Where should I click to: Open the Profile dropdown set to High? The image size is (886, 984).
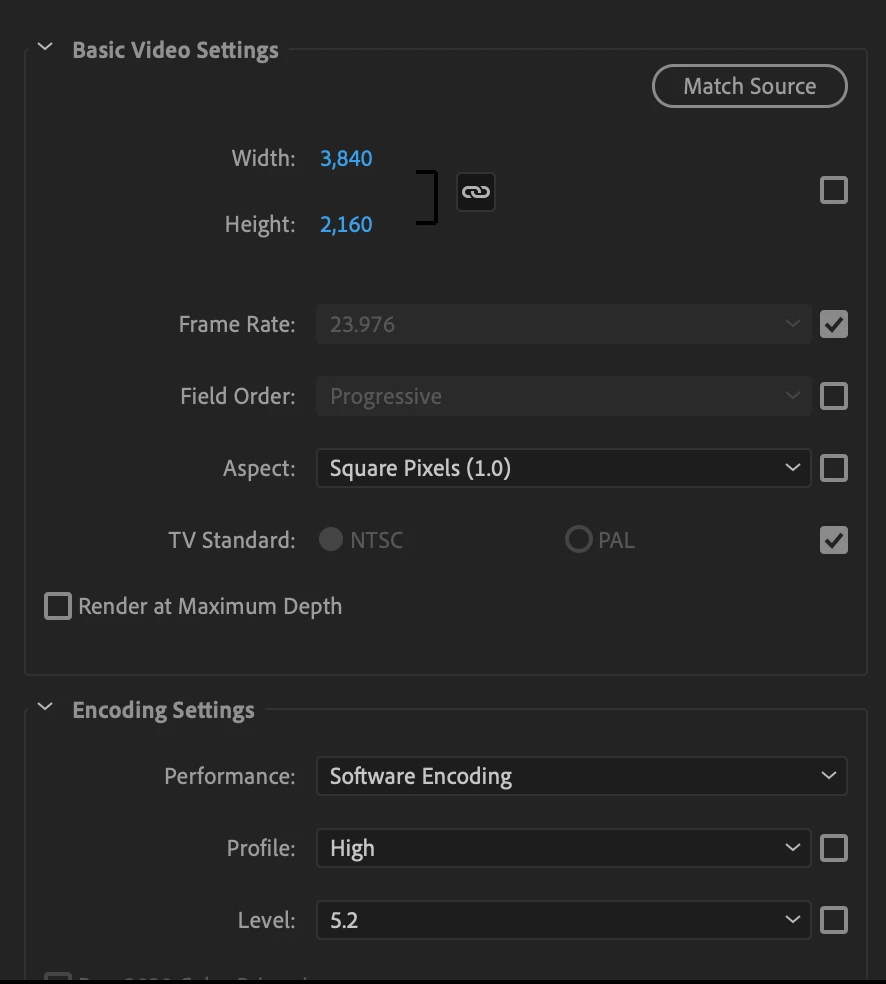point(563,848)
